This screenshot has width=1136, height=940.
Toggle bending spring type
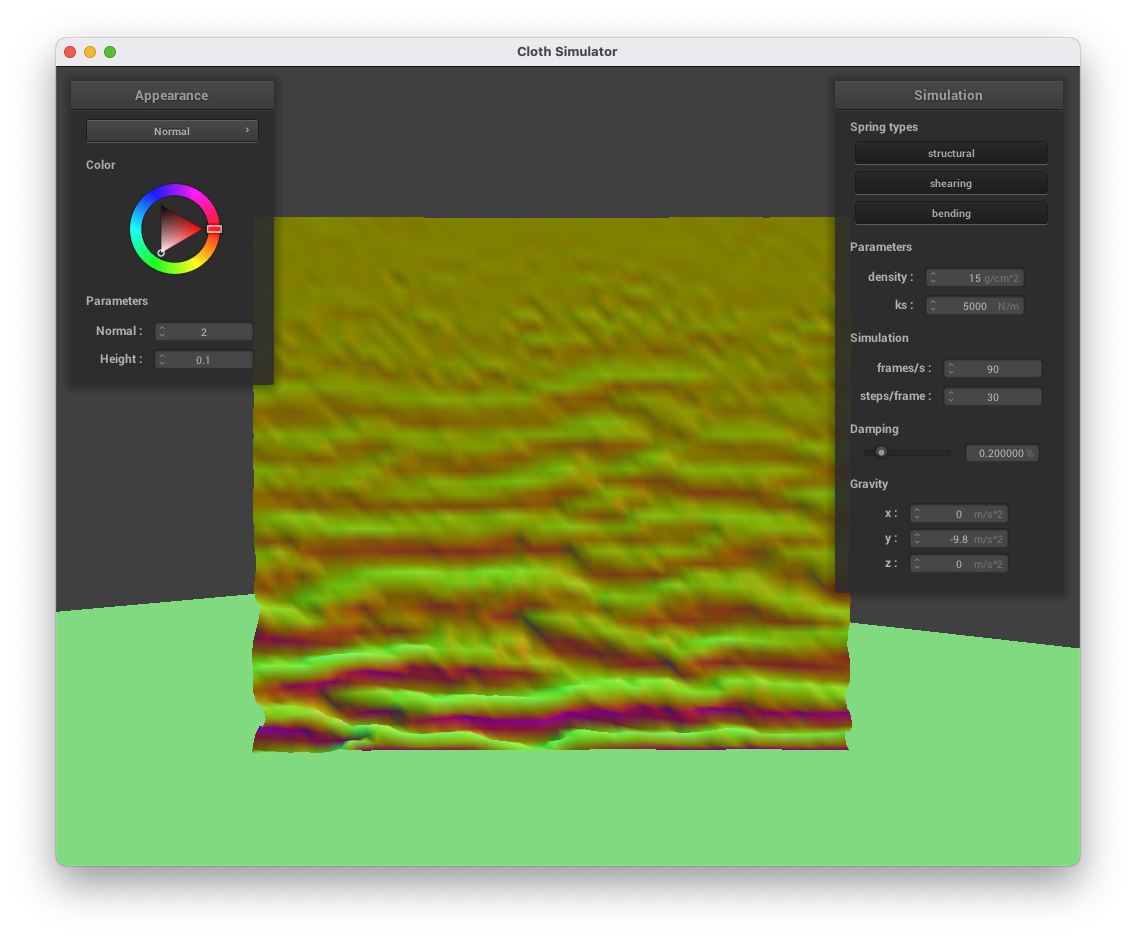point(951,213)
